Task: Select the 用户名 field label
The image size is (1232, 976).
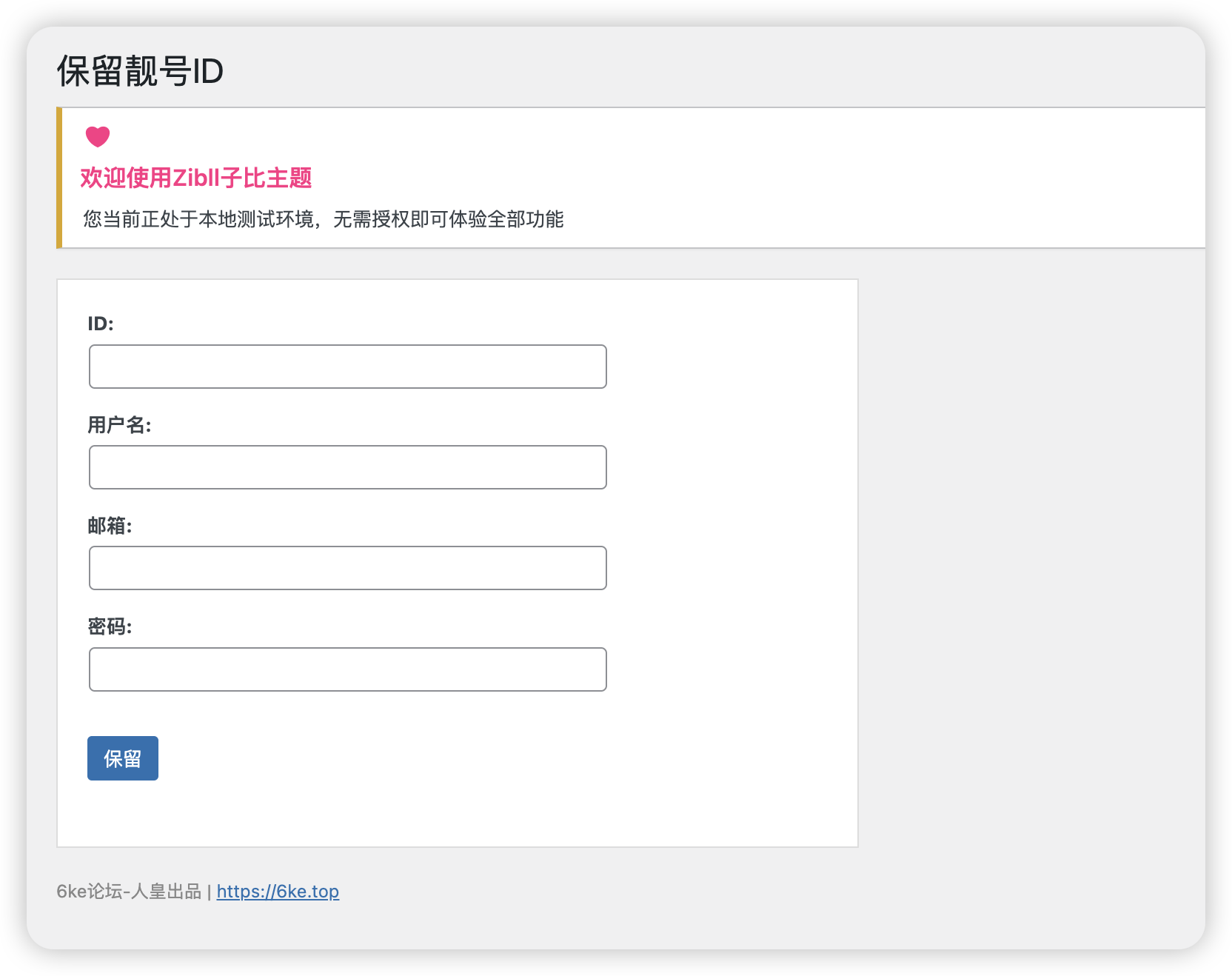Action: (119, 424)
